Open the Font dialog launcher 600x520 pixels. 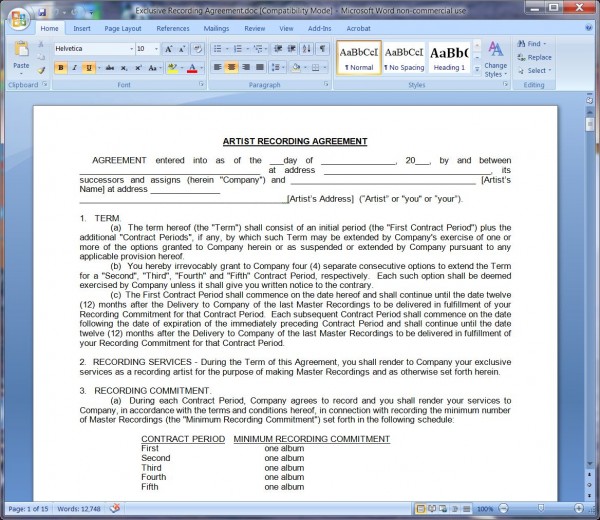[x=201, y=84]
